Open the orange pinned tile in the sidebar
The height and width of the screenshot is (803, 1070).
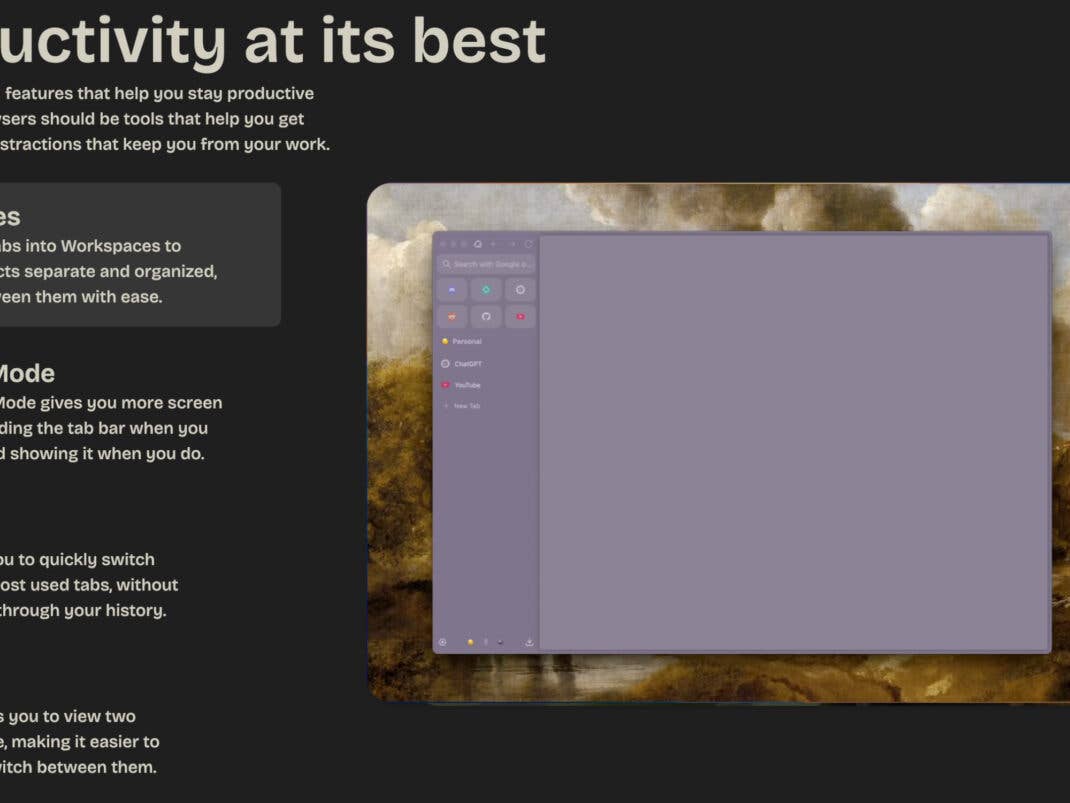tap(452, 317)
